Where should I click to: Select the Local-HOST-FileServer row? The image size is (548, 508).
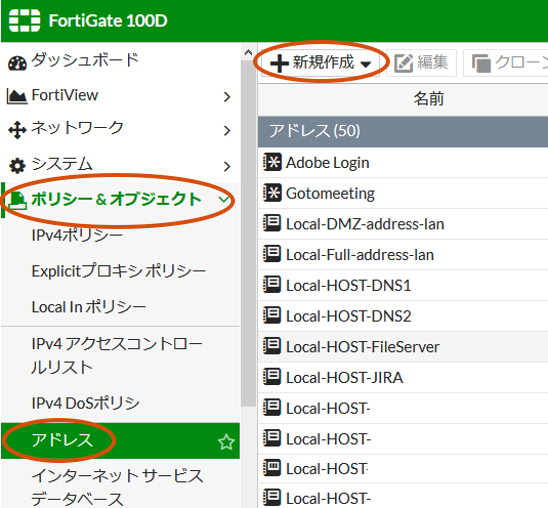(x=403, y=347)
